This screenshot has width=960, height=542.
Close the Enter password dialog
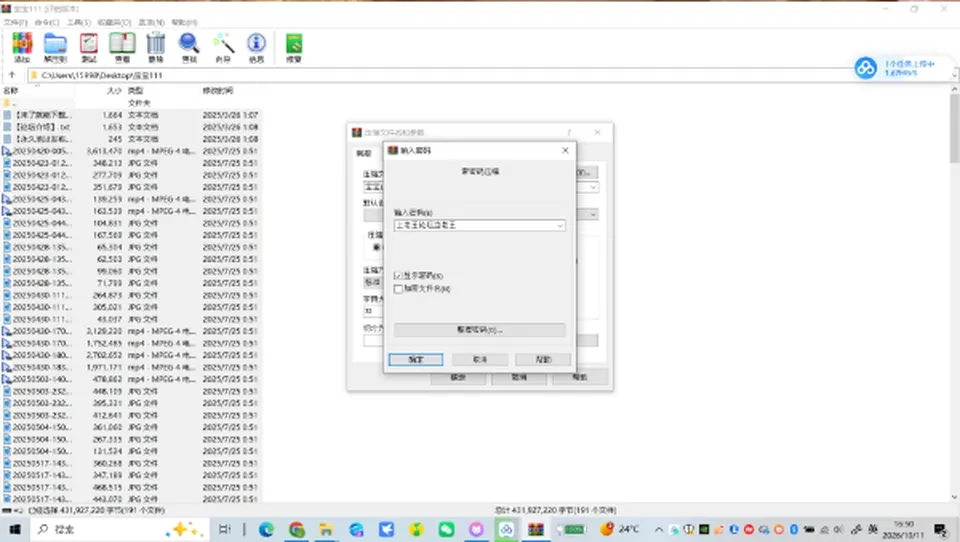(x=565, y=150)
